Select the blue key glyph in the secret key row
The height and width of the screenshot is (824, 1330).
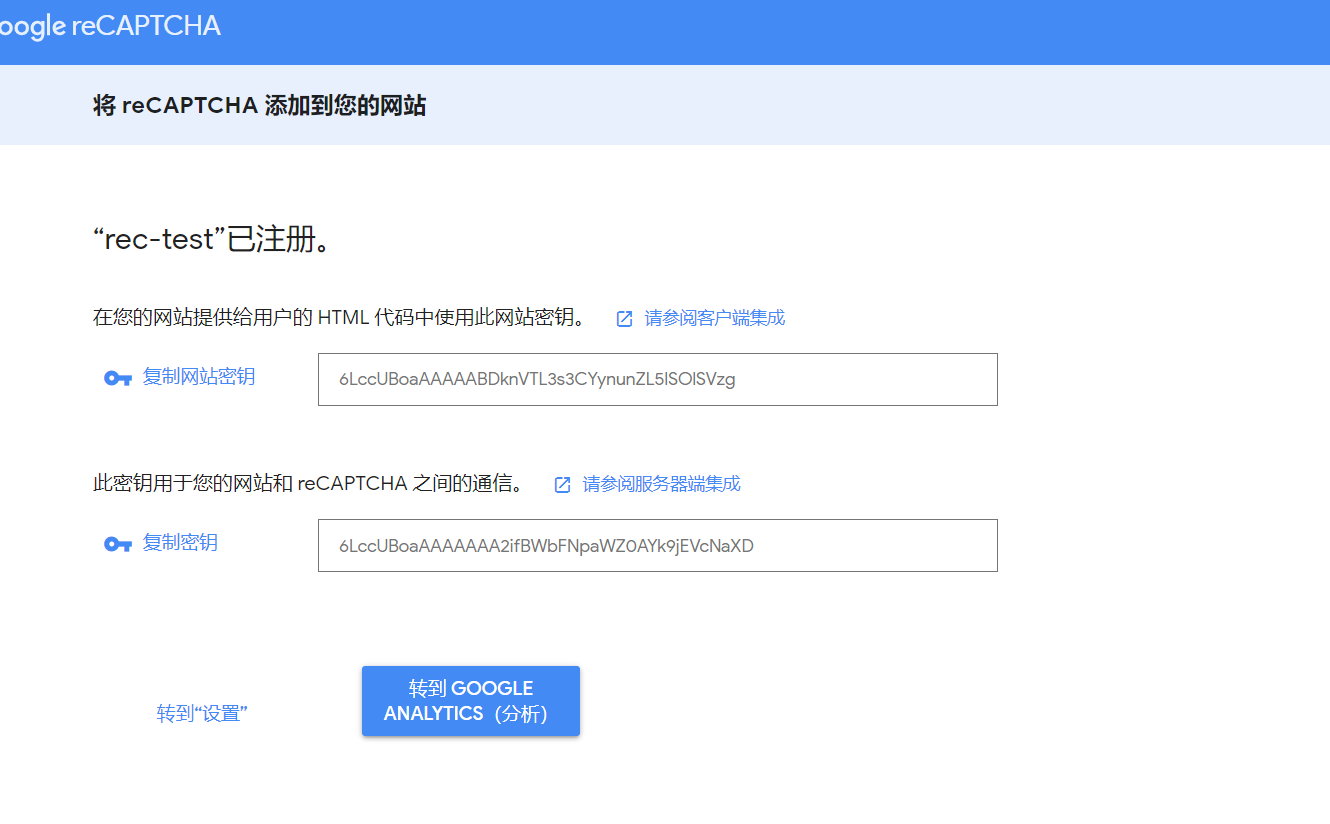[117, 543]
